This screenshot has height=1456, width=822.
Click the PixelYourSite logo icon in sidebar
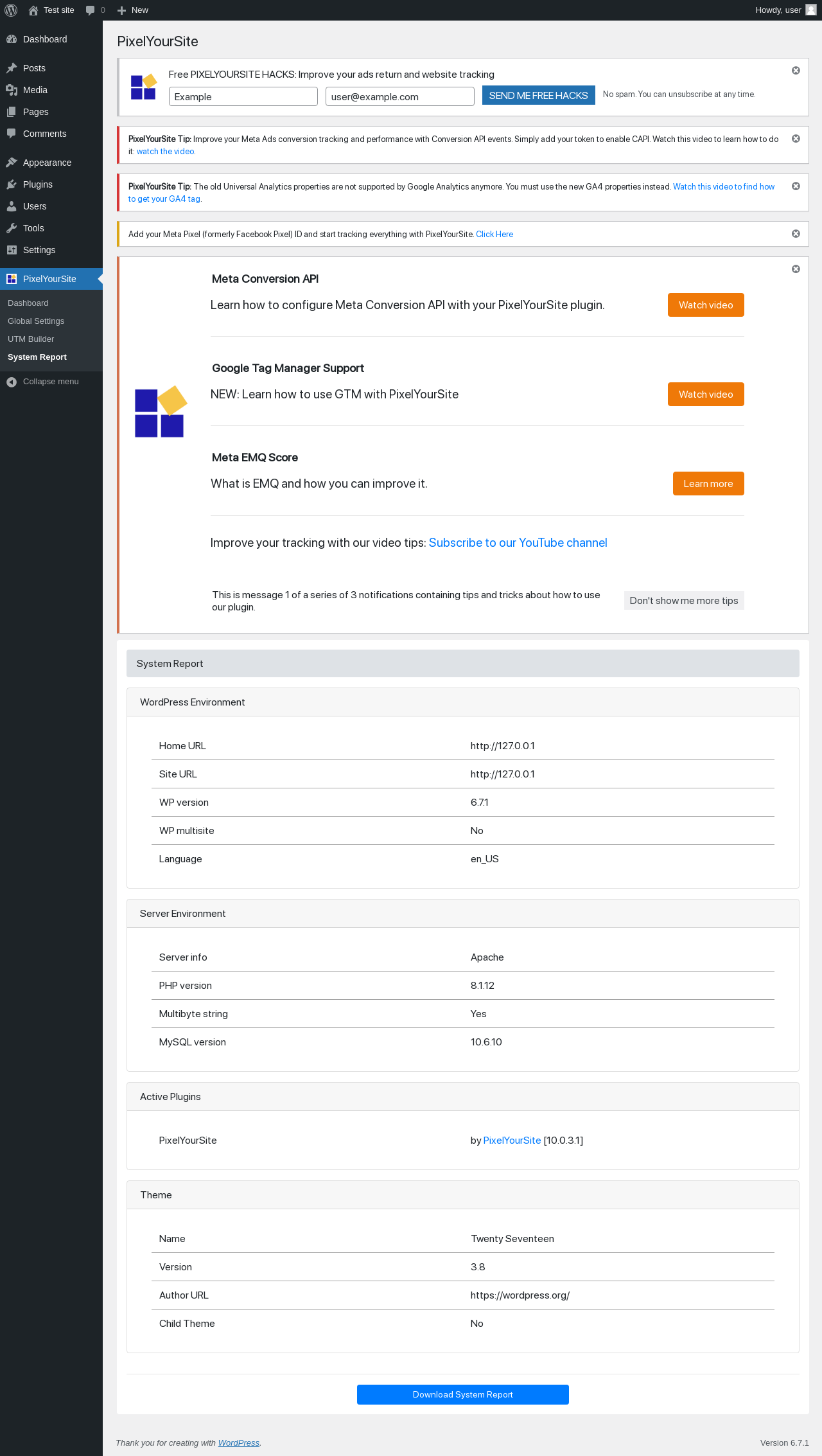12,279
